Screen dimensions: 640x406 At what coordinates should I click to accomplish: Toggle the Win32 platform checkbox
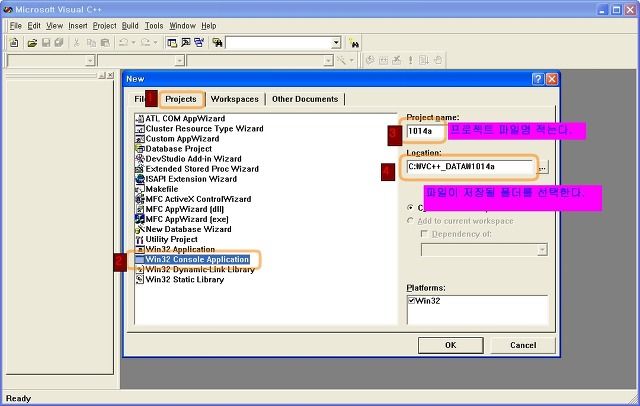pos(411,301)
